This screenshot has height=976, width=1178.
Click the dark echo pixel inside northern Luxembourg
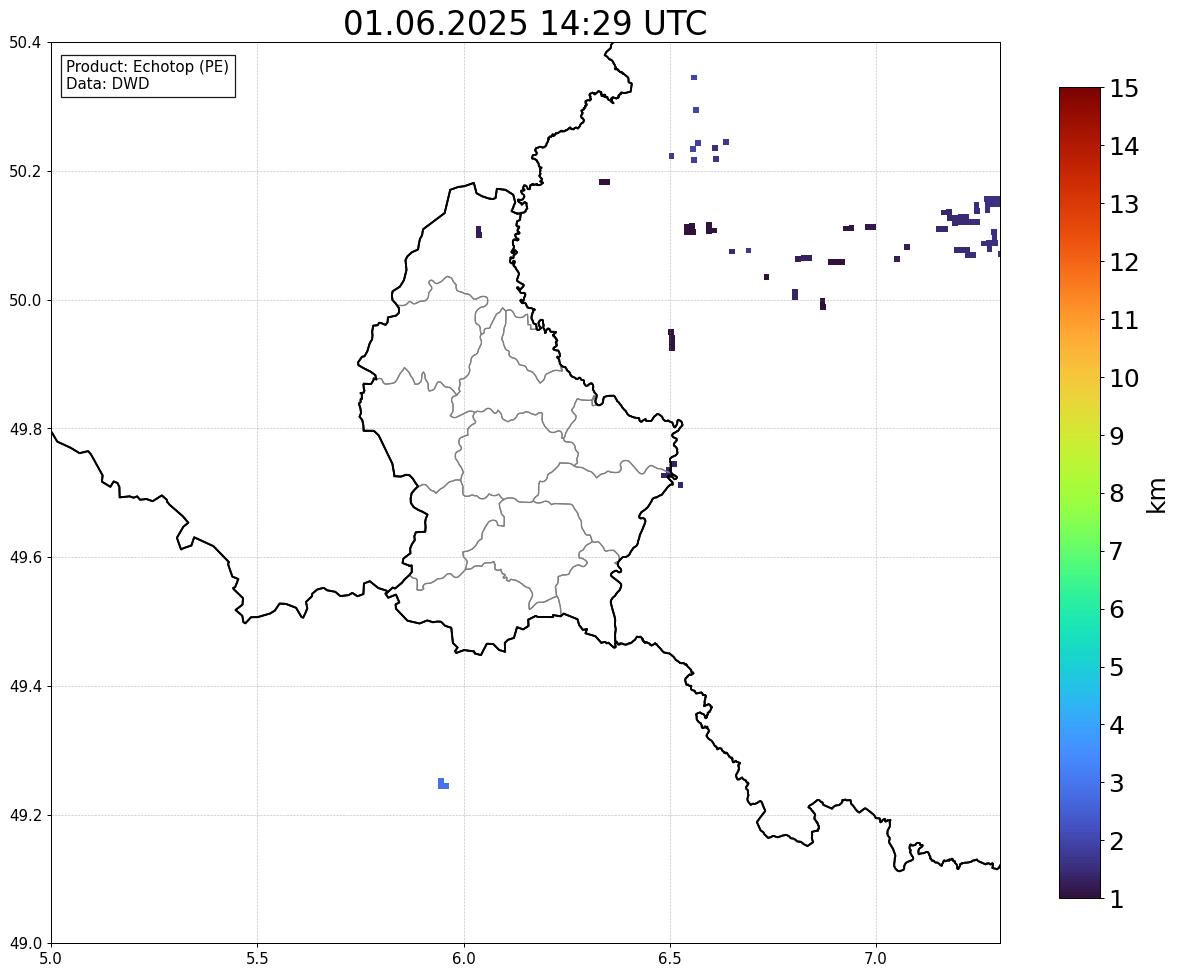tap(479, 231)
